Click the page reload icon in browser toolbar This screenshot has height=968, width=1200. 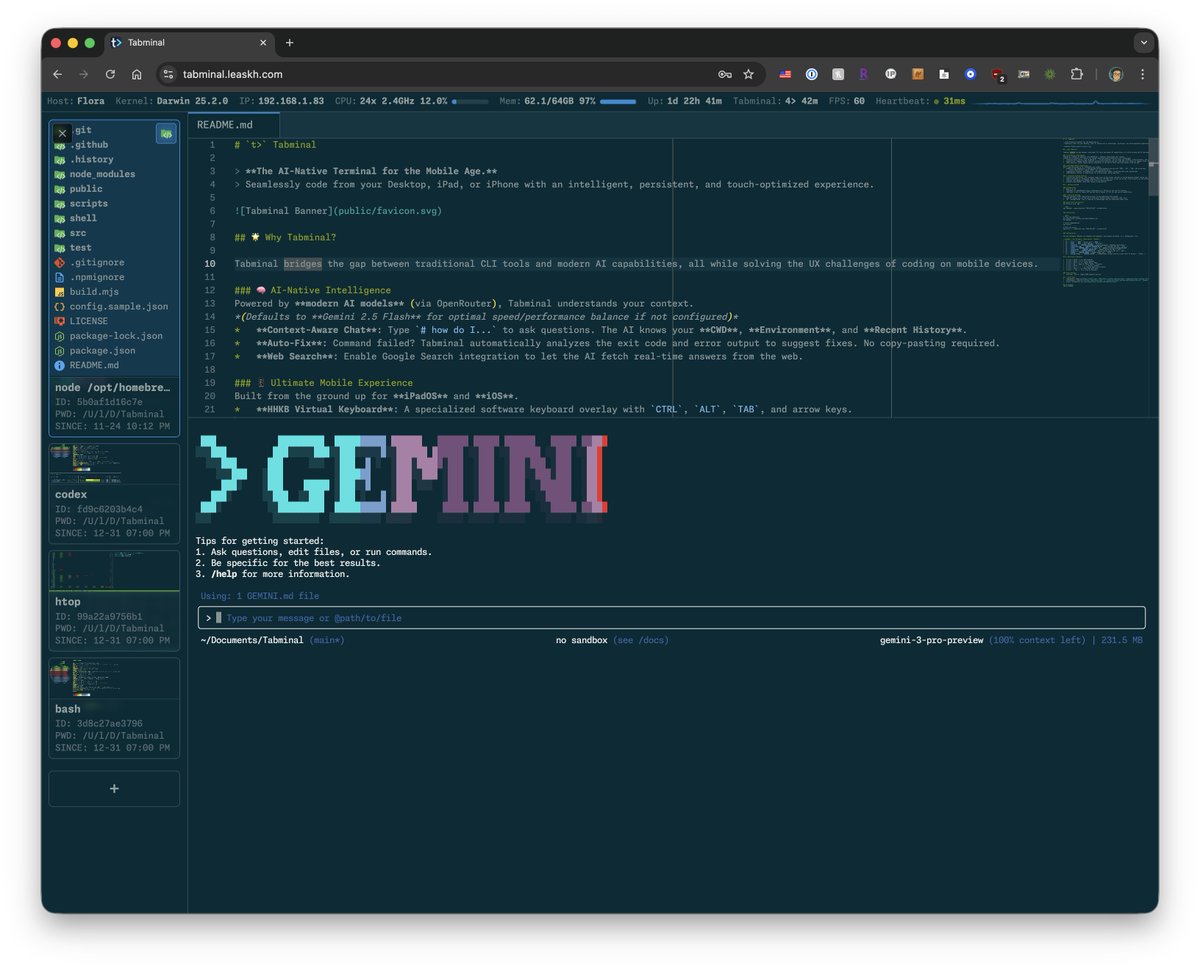[x=110, y=74]
